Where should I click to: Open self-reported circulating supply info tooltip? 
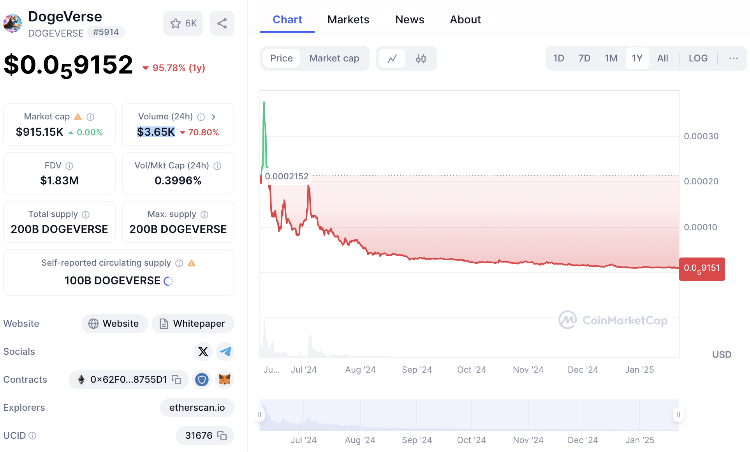[x=179, y=263]
